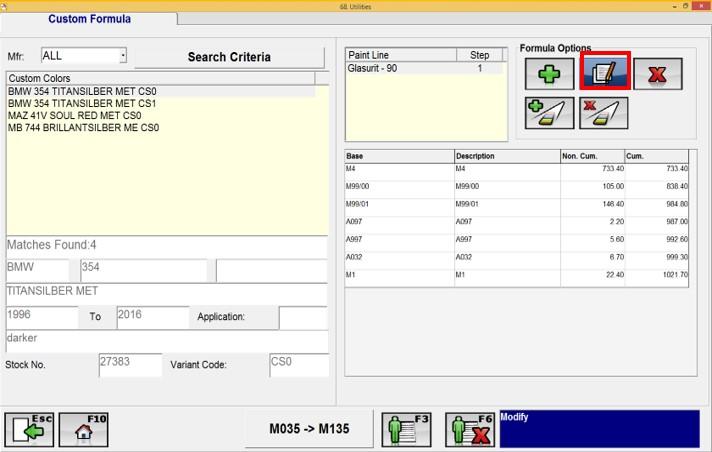Click the modify formula pencil icon
The height and width of the screenshot is (452, 712).
[x=604, y=72]
